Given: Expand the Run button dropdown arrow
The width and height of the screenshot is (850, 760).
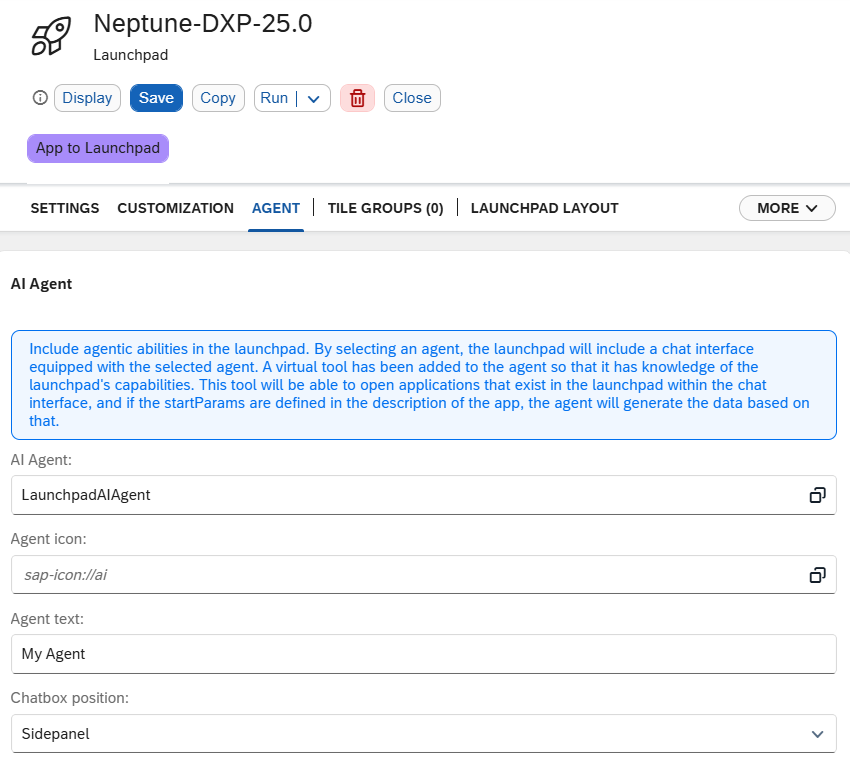Looking at the screenshot, I should [313, 99].
